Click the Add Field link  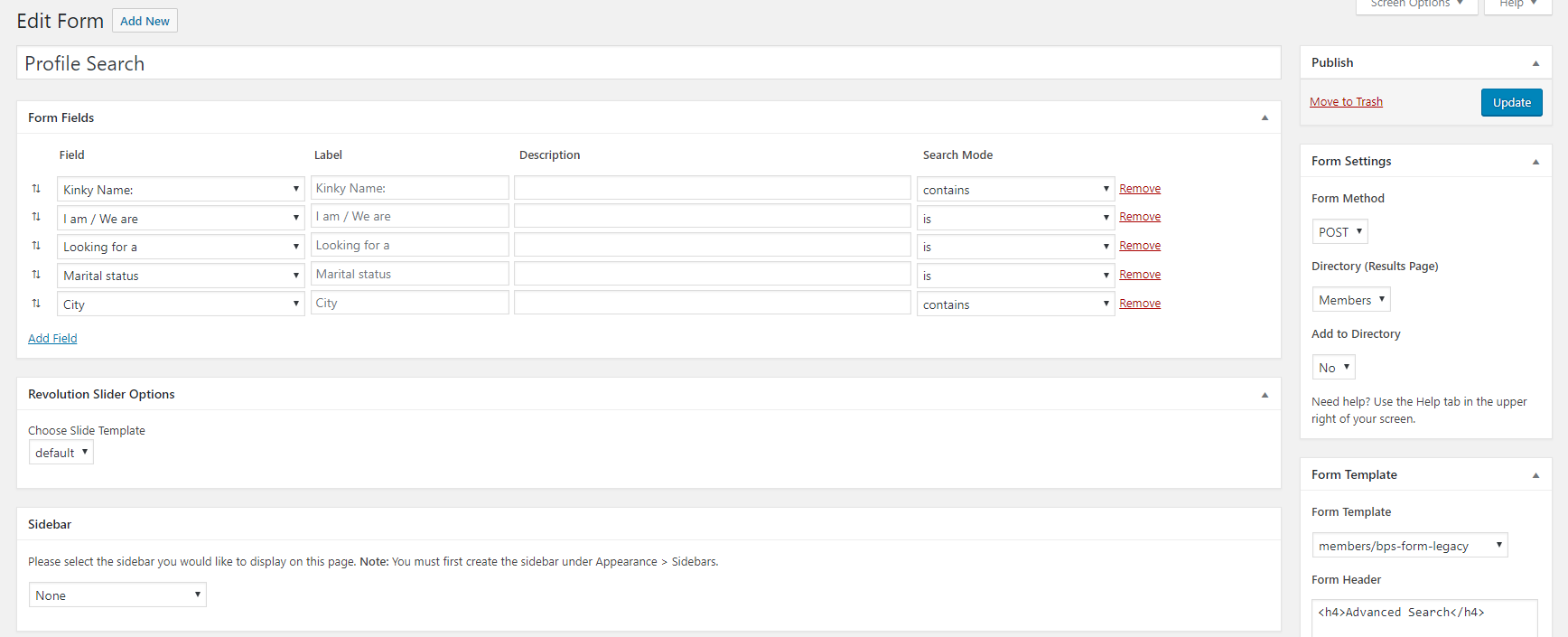[52, 339]
